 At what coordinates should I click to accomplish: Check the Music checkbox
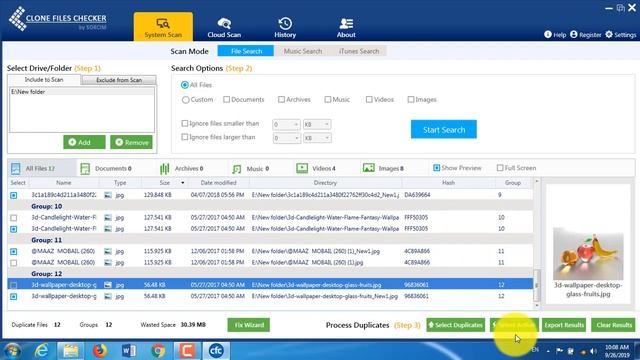[x=328, y=99]
